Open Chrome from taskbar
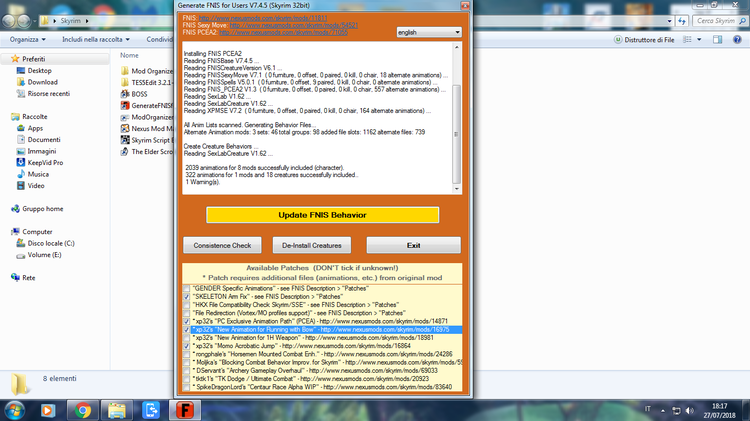 point(82,410)
